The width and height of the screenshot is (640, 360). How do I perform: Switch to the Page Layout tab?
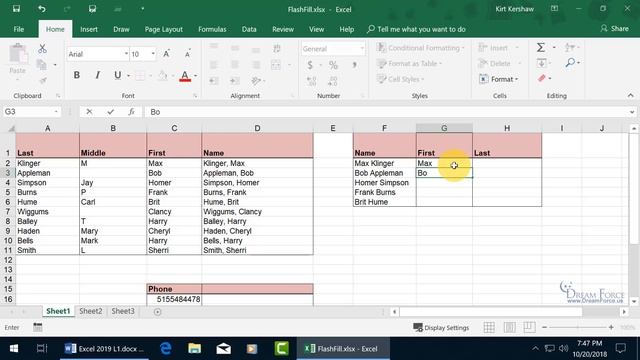(x=164, y=29)
